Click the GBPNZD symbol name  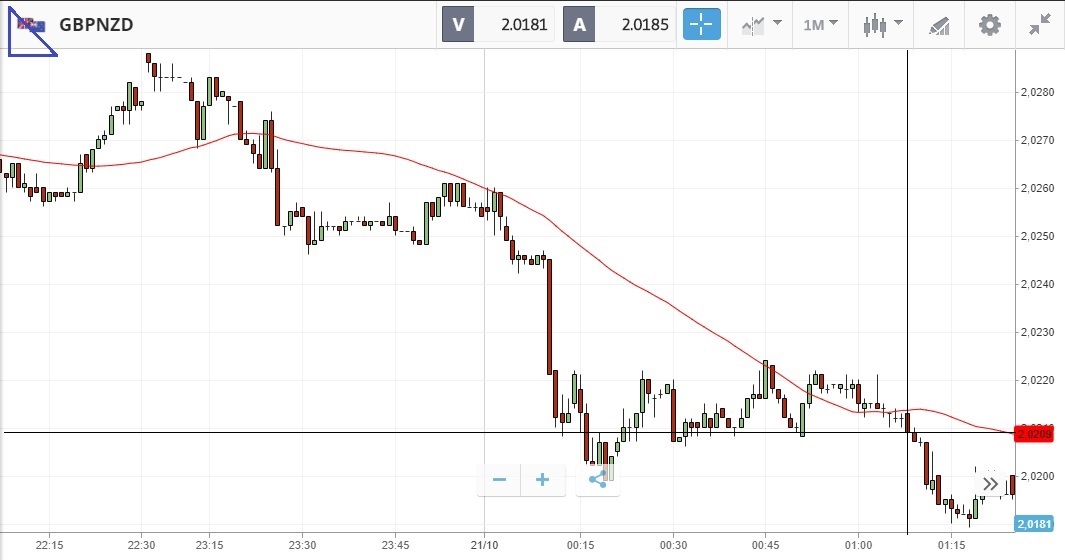pos(96,24)
